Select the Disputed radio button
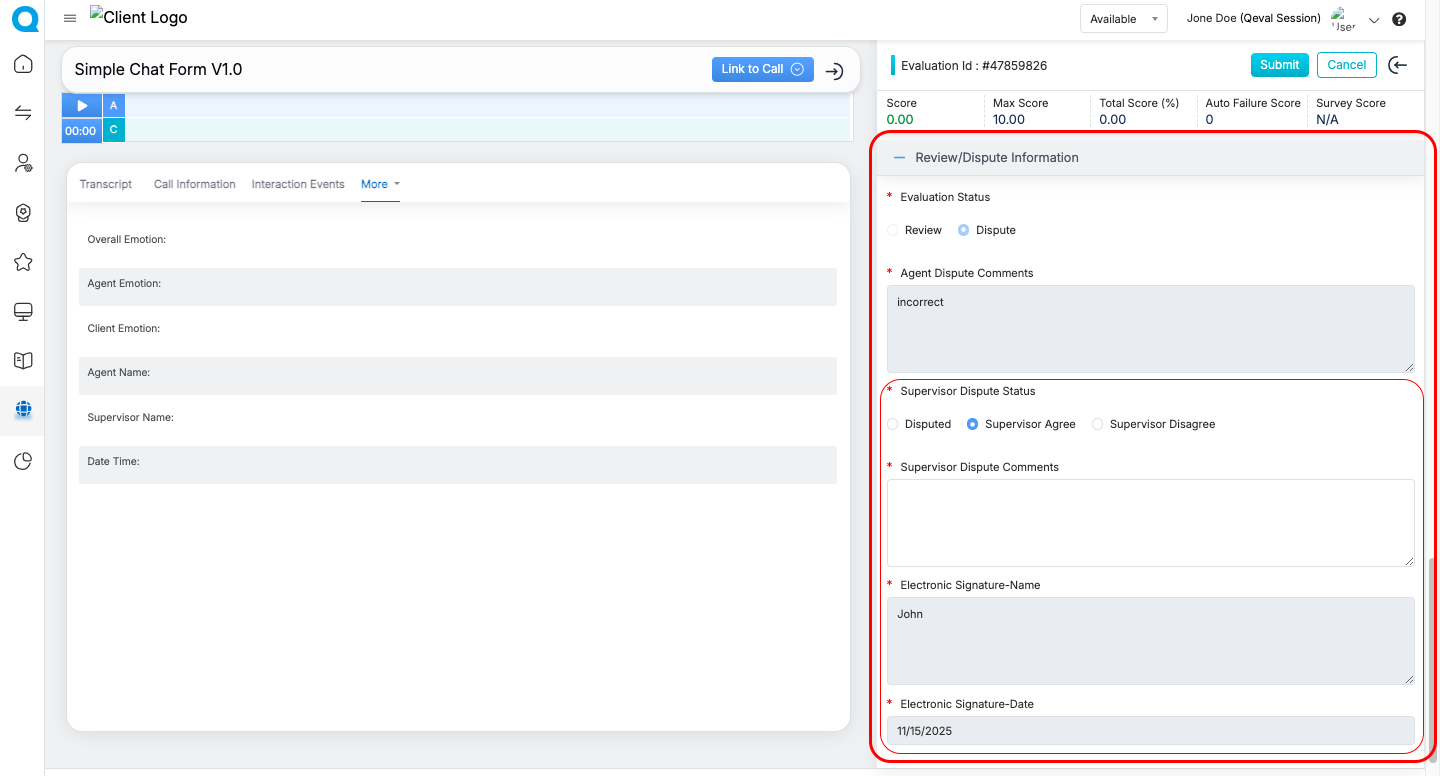 point(893,424)
